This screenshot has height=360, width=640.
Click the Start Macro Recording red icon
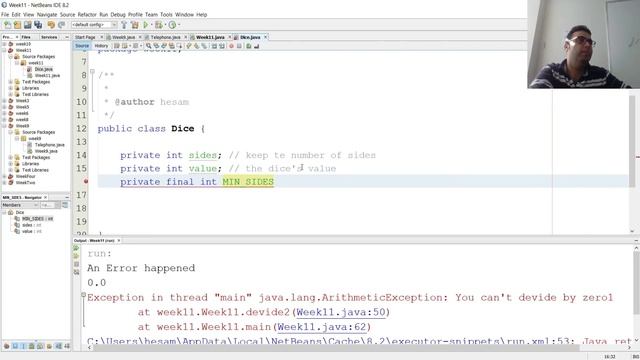(231, 46)
